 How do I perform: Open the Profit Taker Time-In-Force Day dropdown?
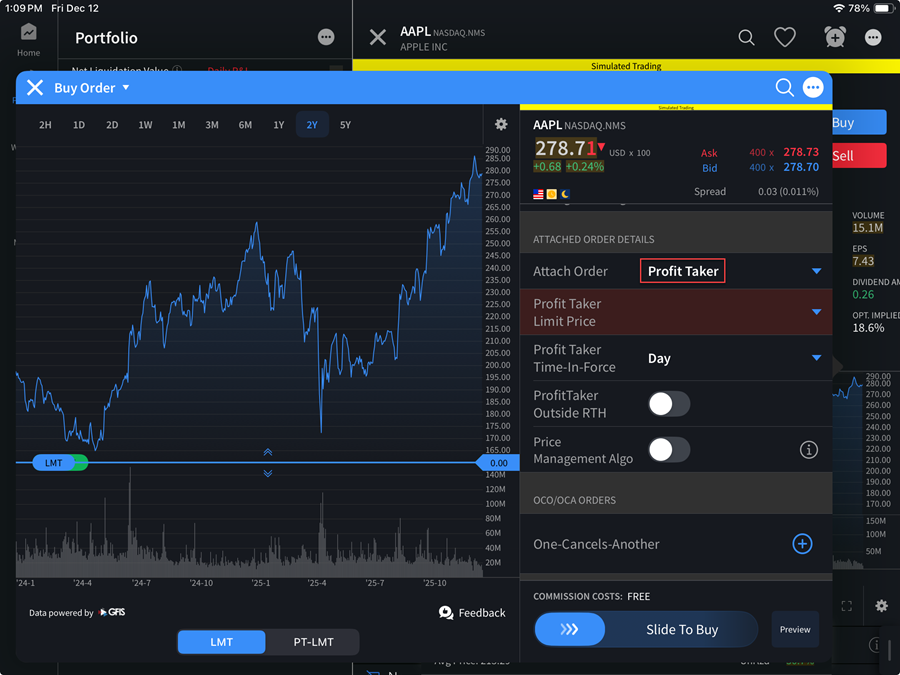click(x=816, y=358)
